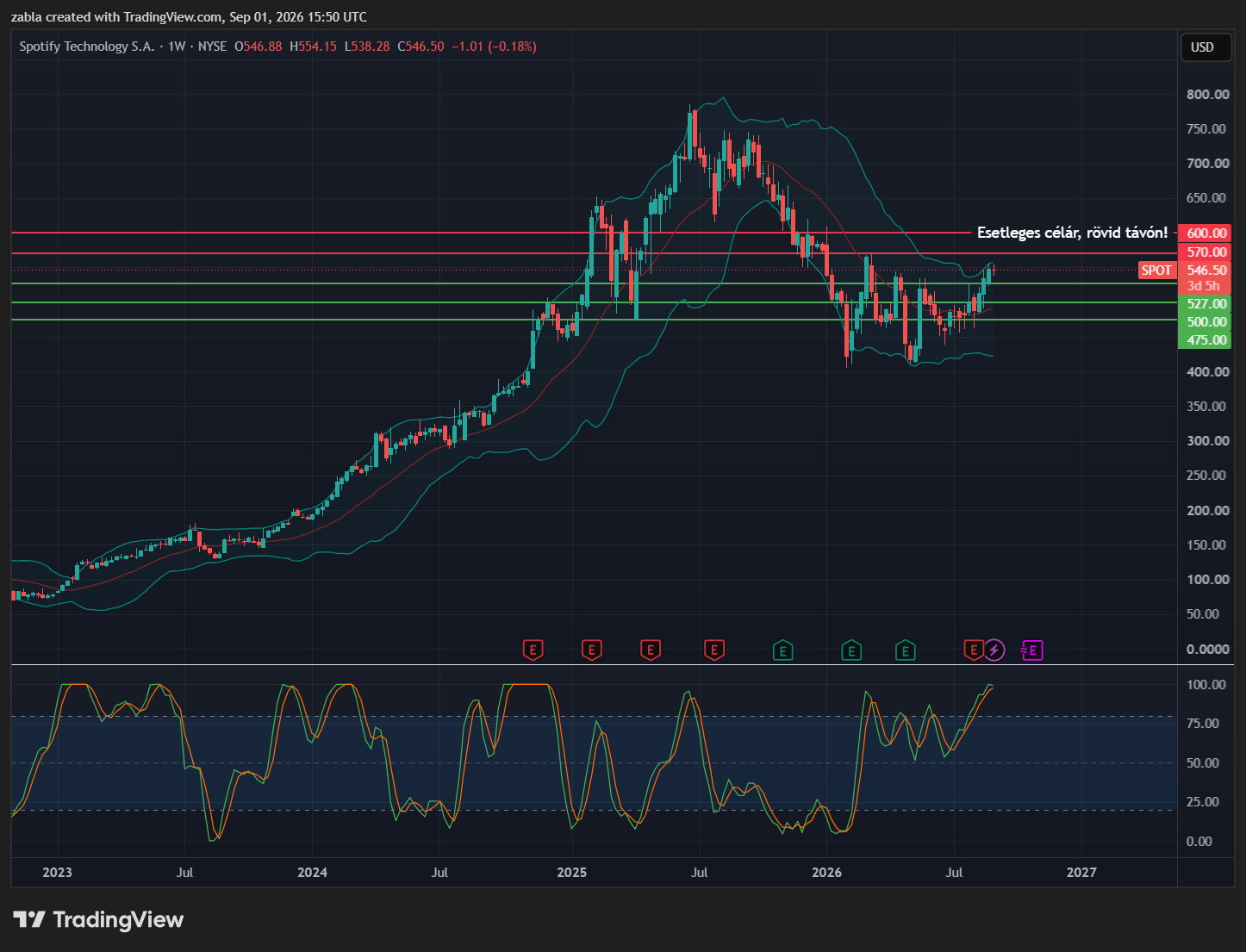Screen dimensions: 1246x952
Task: Open the USD currency selector
Action: [x=1202, y=47]
